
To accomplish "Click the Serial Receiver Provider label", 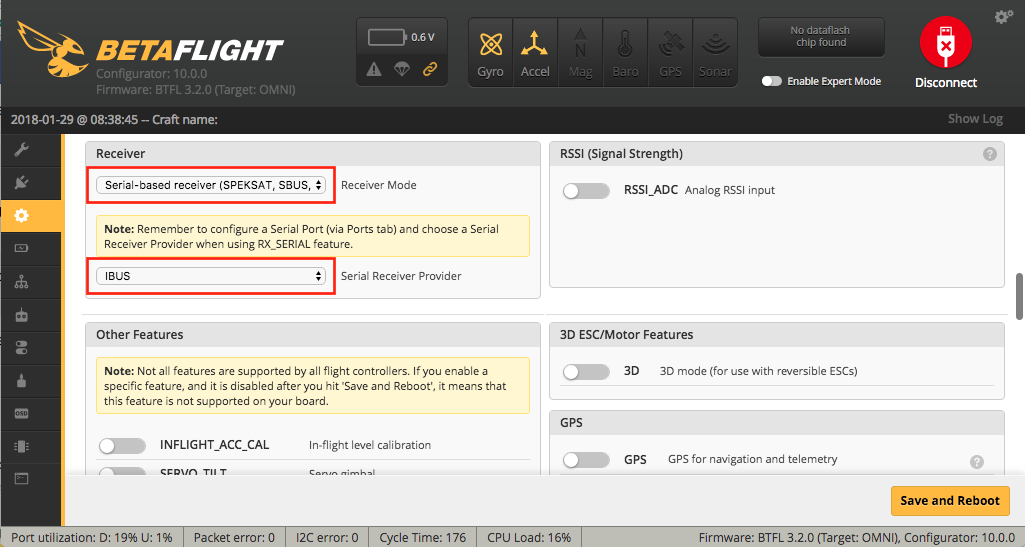I will click(x=401, y=276).
